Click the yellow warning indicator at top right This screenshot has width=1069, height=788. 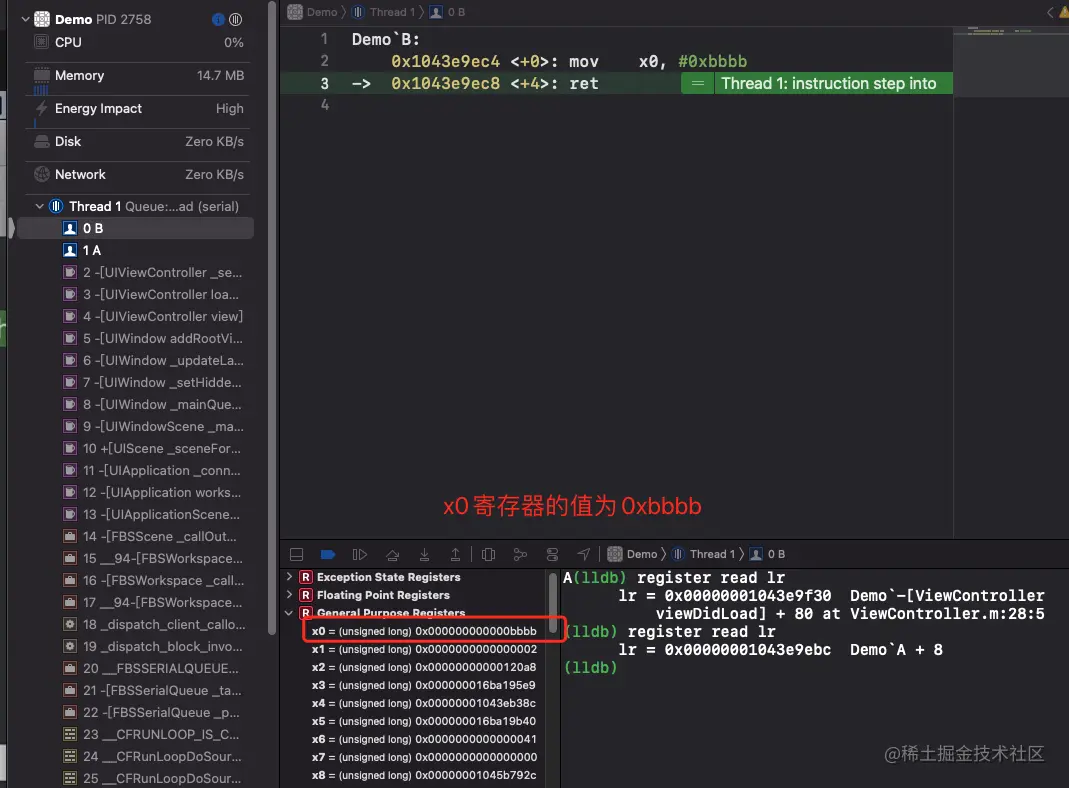coord(1063,11)
